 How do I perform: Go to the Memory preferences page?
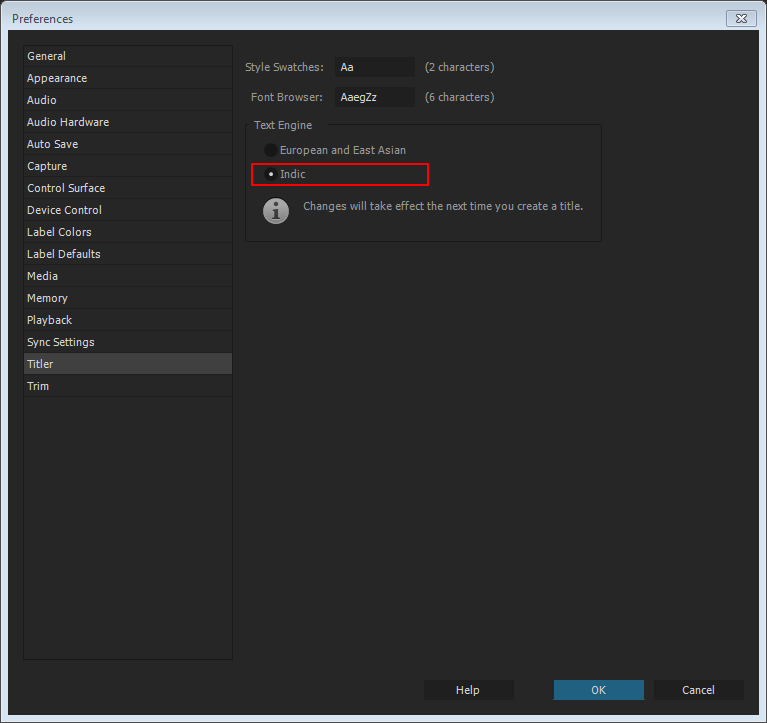[x=47, y=298]
